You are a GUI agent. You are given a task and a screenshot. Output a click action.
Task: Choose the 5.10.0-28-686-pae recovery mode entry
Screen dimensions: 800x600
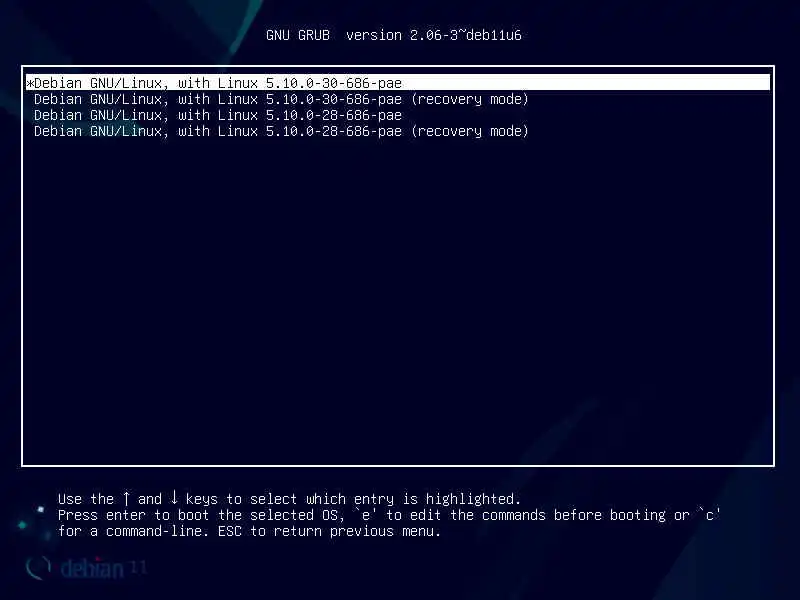tap(281, 131)
